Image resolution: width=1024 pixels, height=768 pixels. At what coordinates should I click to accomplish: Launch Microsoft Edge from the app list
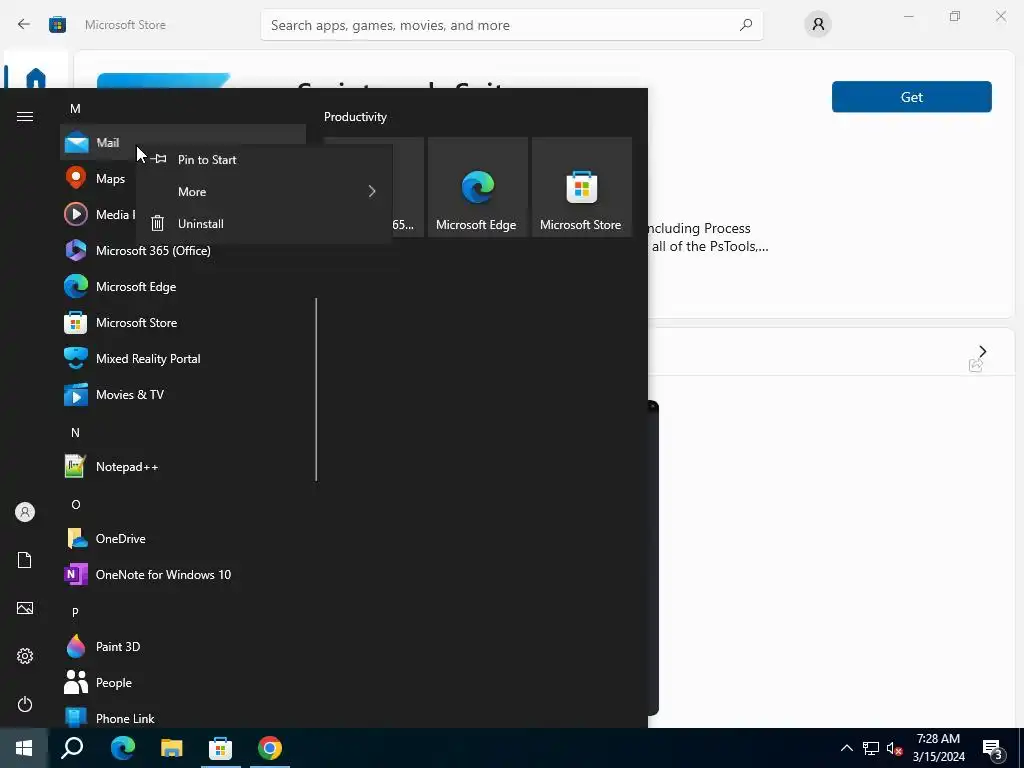tap(183, 287)
